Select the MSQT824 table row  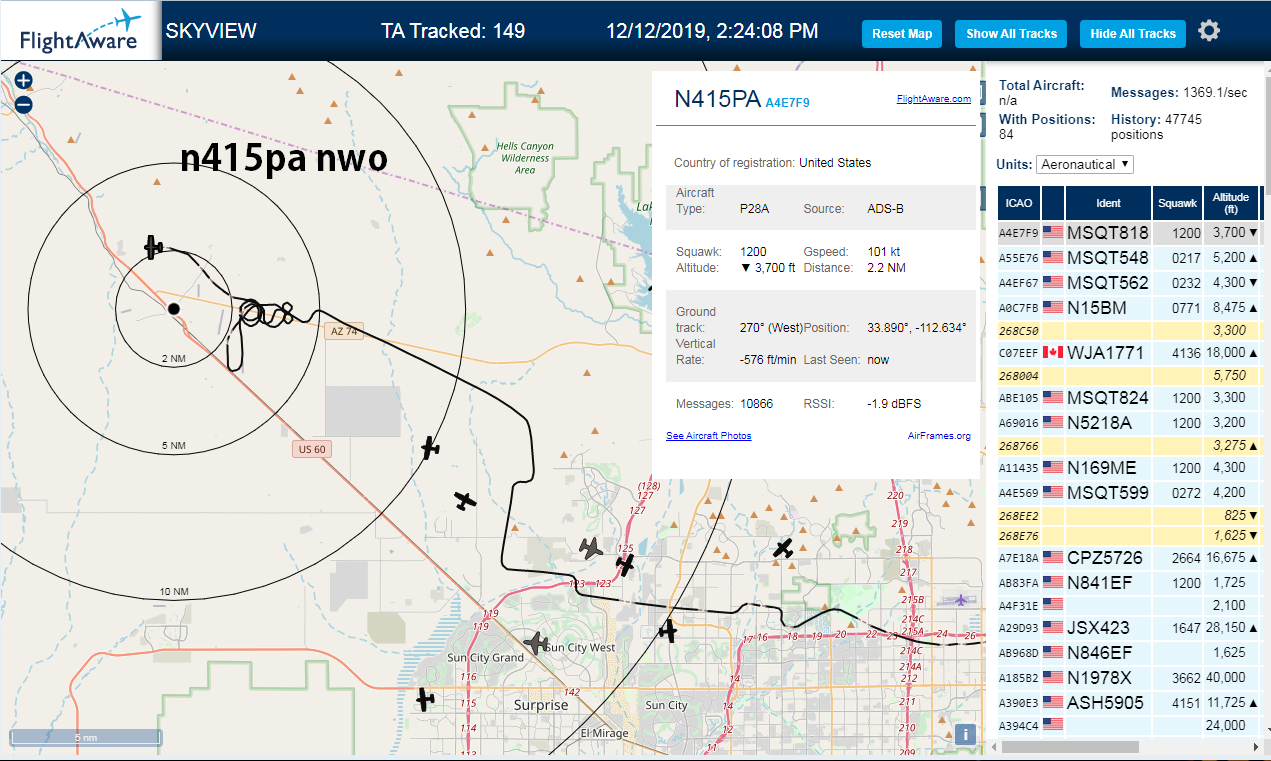click(1129, 398)
